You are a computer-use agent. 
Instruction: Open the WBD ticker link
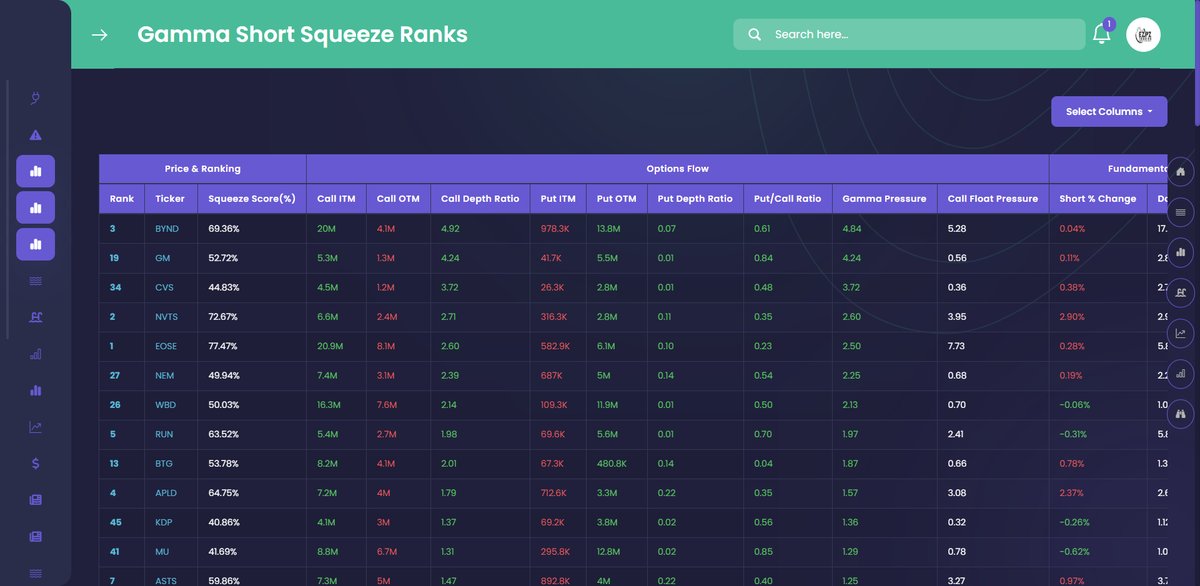(166, 405)
